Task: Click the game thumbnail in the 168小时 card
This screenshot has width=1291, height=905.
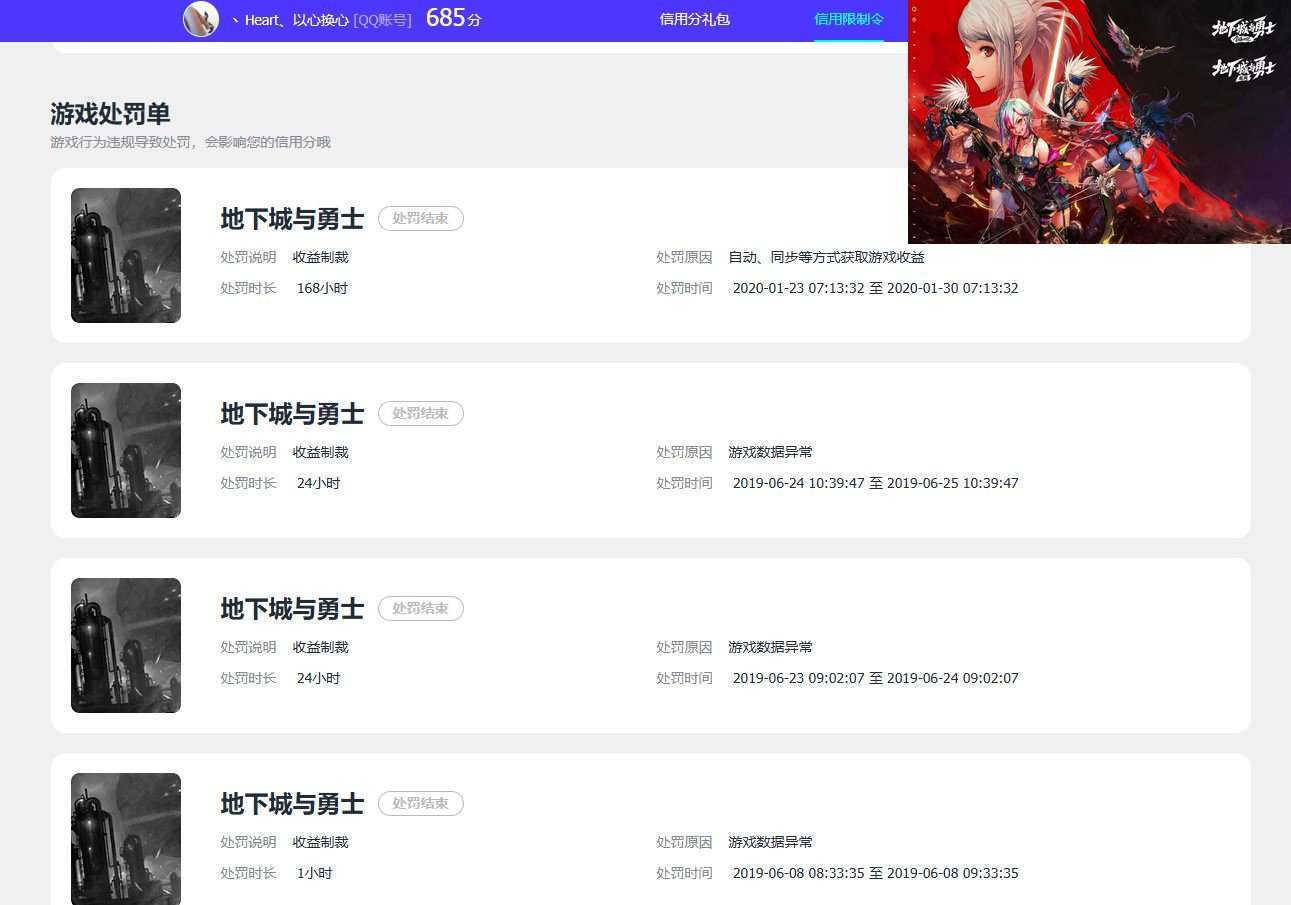Action: 126,255
